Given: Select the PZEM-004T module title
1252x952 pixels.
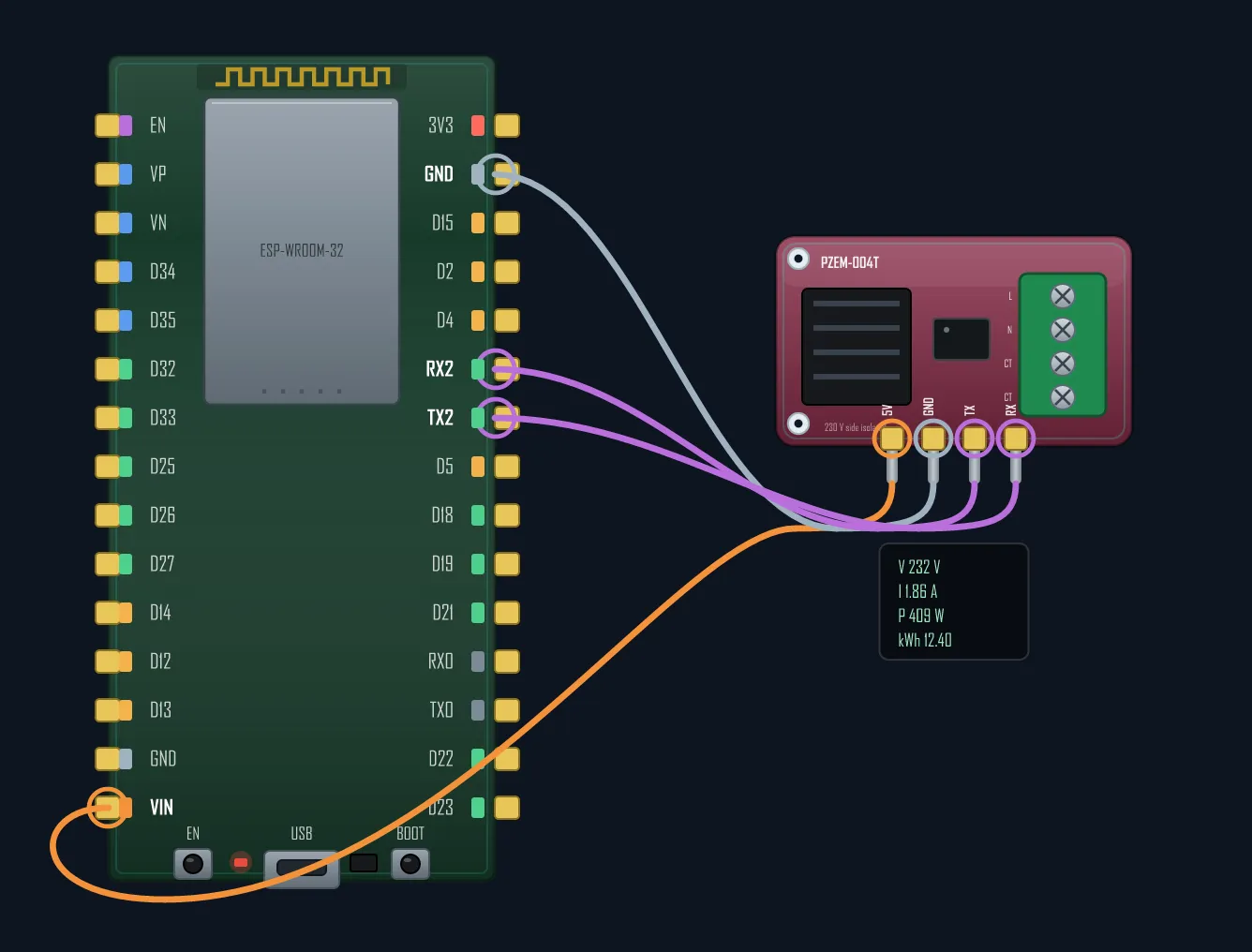Looking at the screenshot, I should tap(850, 262).
